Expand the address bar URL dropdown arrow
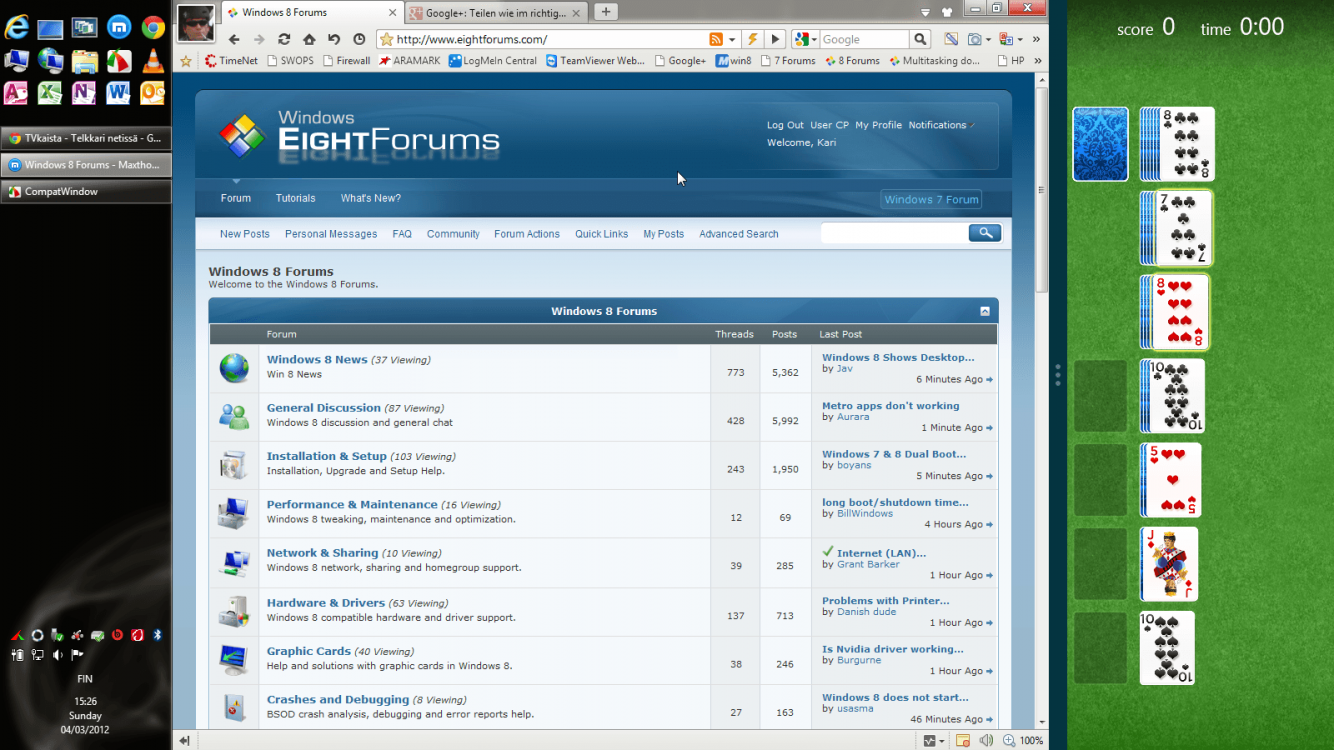This screenshot has width=1334, height=750. tap(732, 39)
